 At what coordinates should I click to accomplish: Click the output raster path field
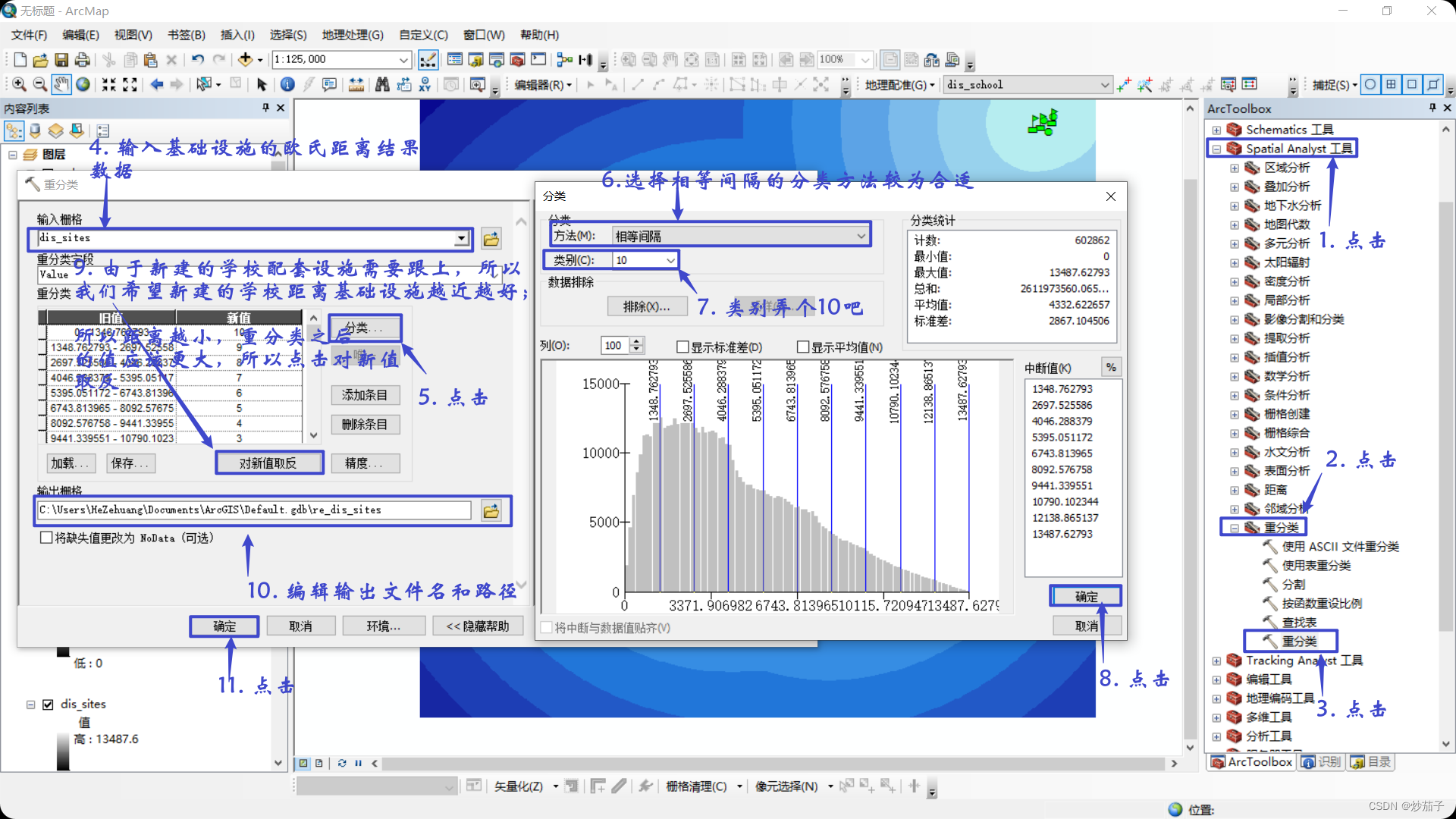pyautogui.click(x=255, y=510)
